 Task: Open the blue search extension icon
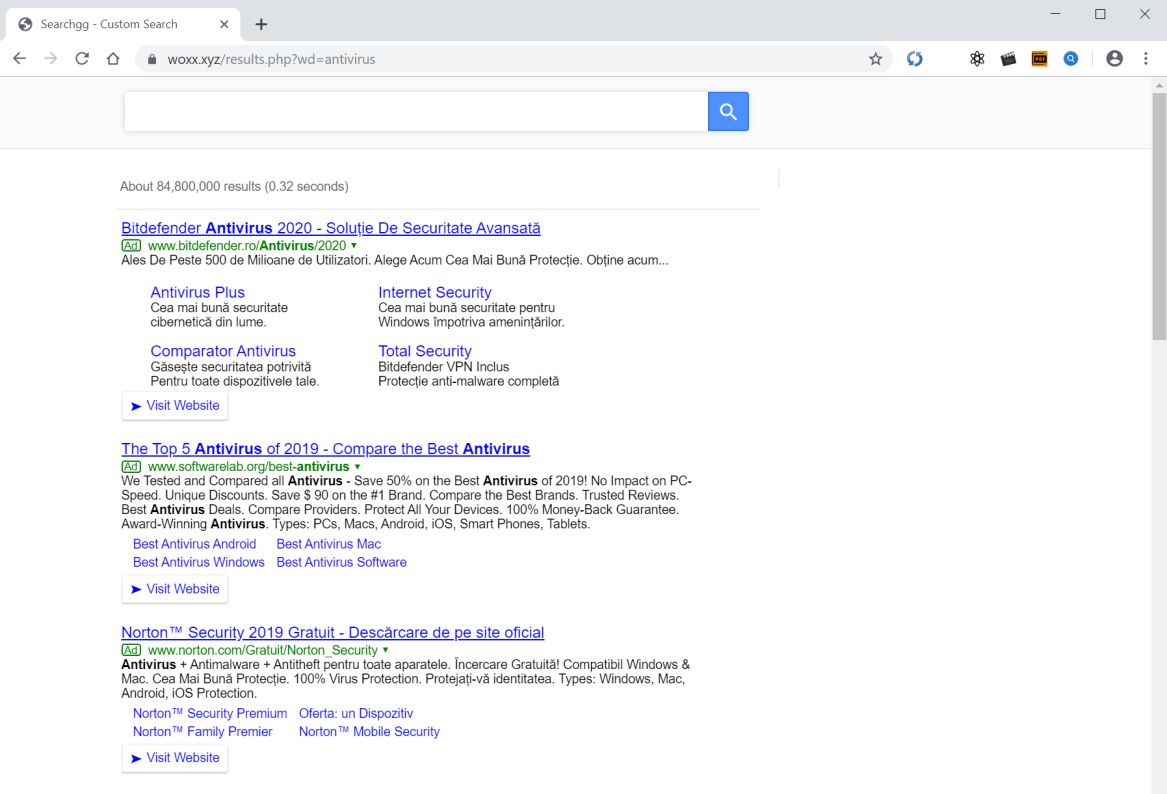(1071, 59)
